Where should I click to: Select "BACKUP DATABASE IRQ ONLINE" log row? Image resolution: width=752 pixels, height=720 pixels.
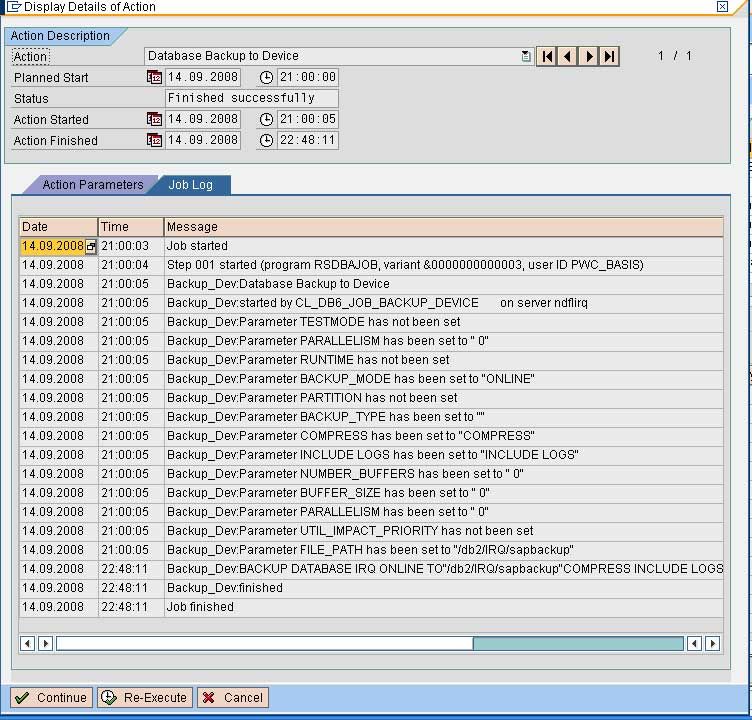(x=371, y=569)
